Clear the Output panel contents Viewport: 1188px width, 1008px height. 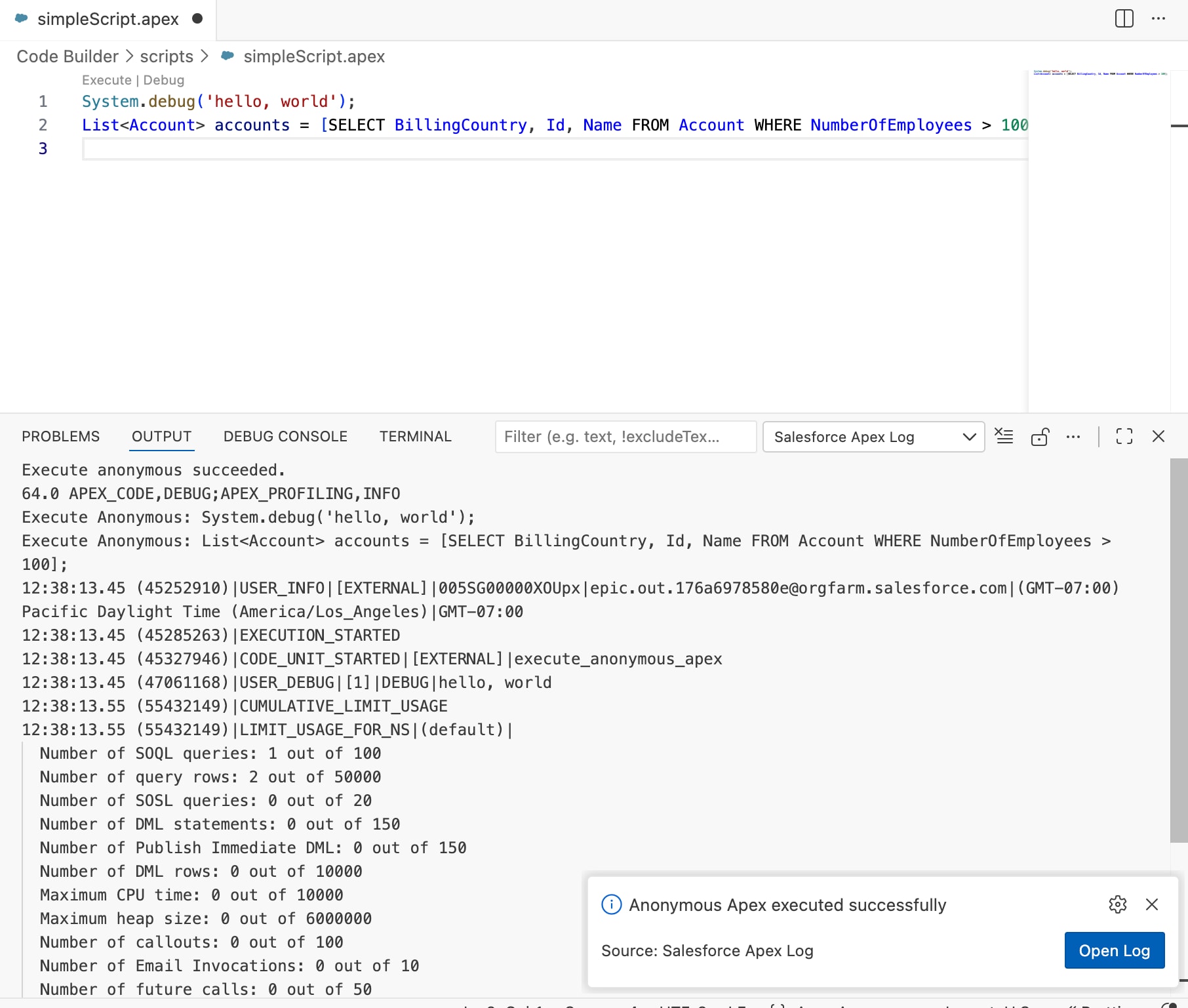(x=1004, y=436)
